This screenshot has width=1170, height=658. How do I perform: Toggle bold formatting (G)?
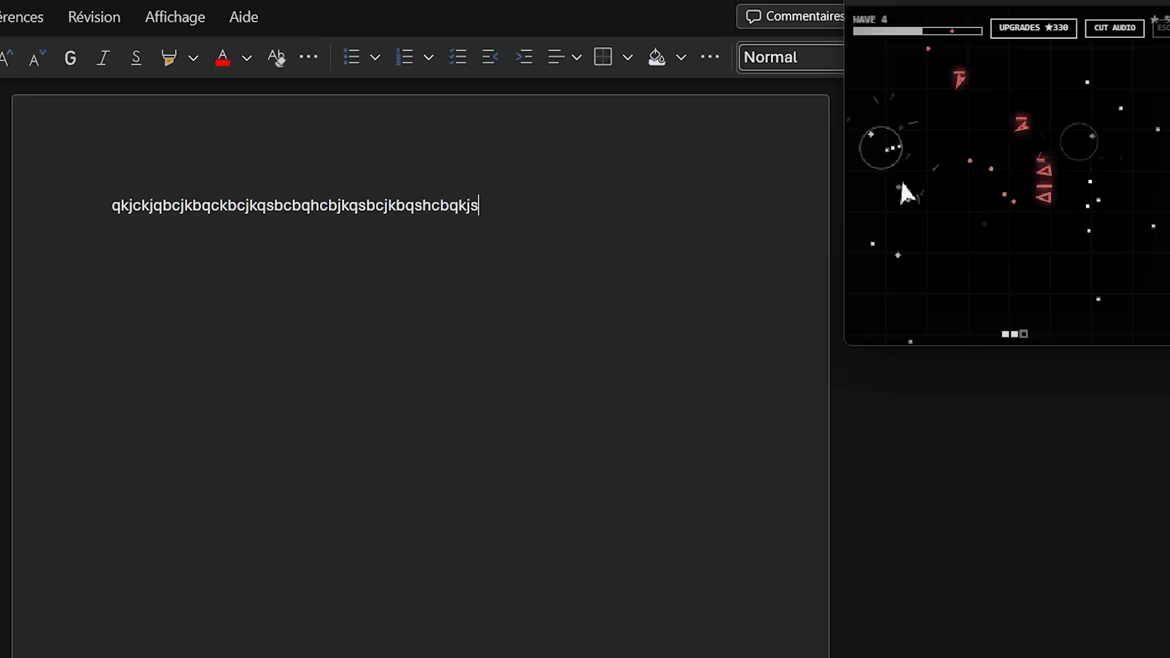point(70,57)
